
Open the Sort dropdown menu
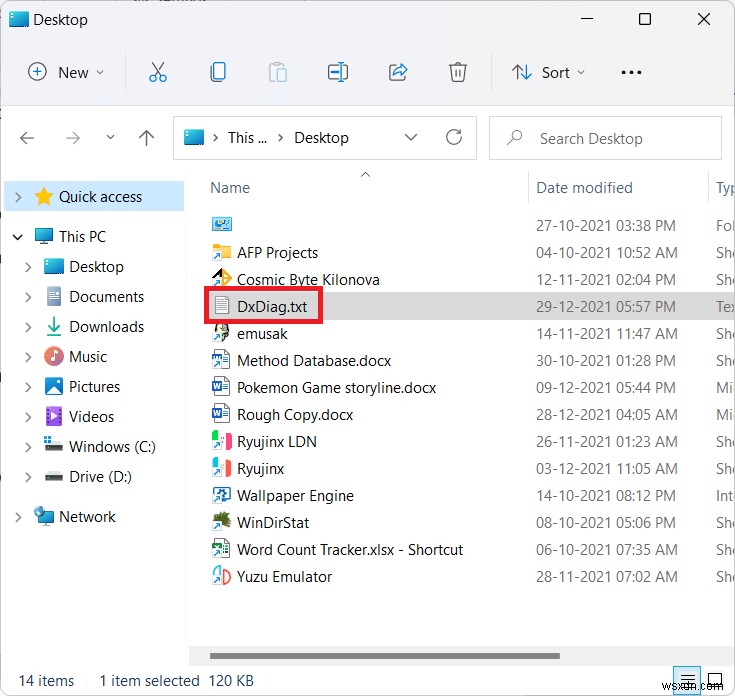coord(548,72)
